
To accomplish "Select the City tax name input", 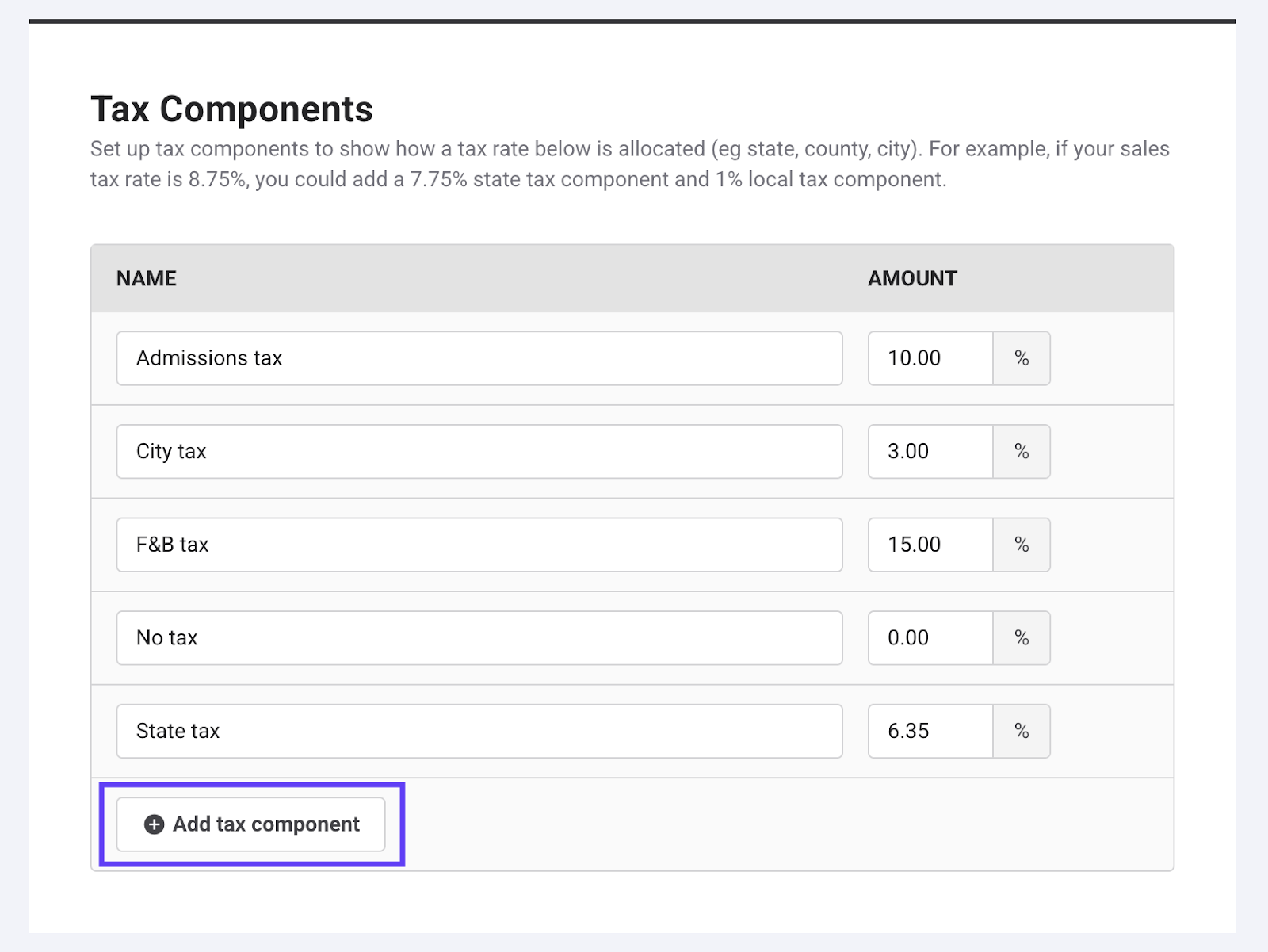I will pos(479,452).
